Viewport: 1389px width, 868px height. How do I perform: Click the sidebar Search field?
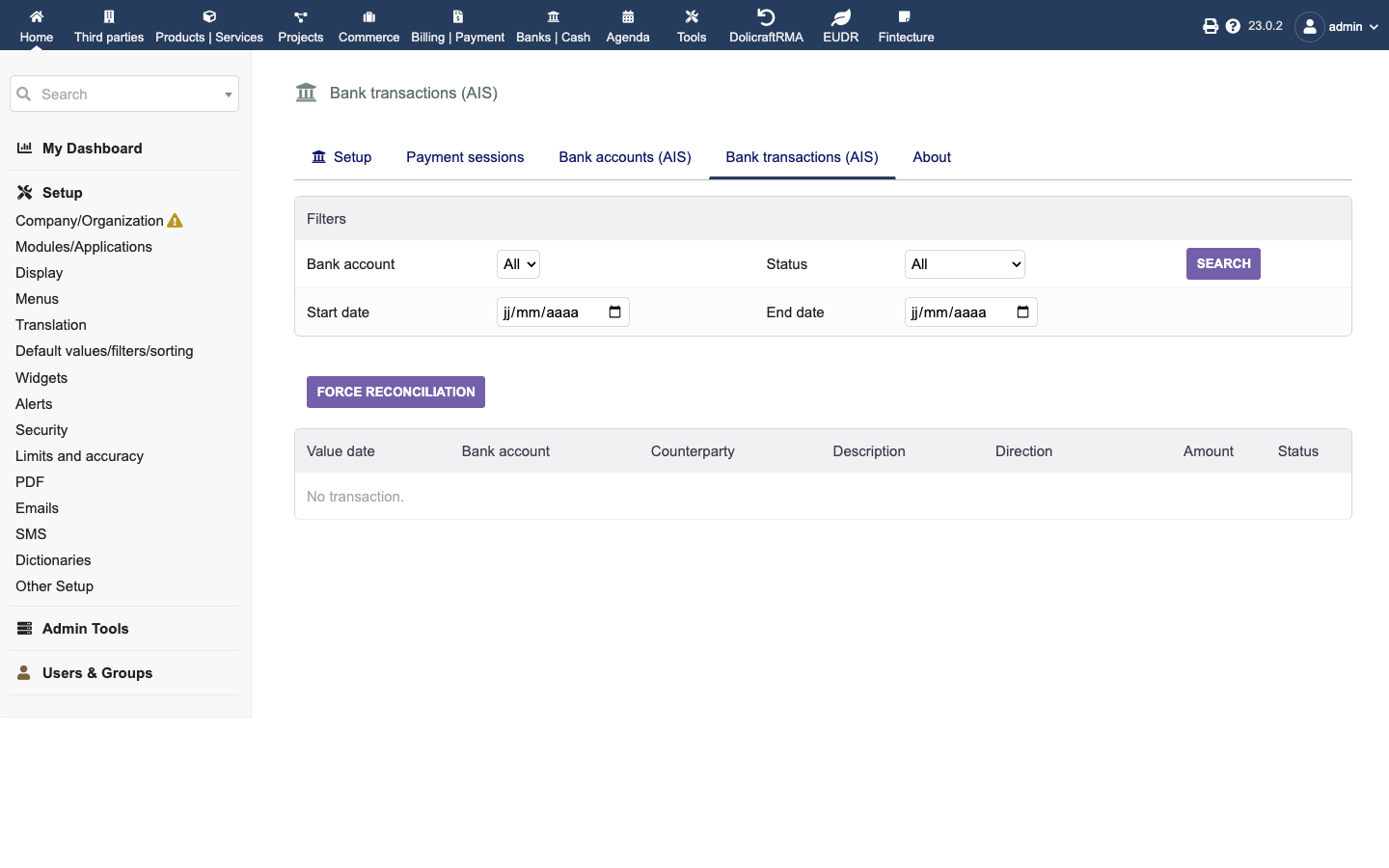[x=124, y=94]
